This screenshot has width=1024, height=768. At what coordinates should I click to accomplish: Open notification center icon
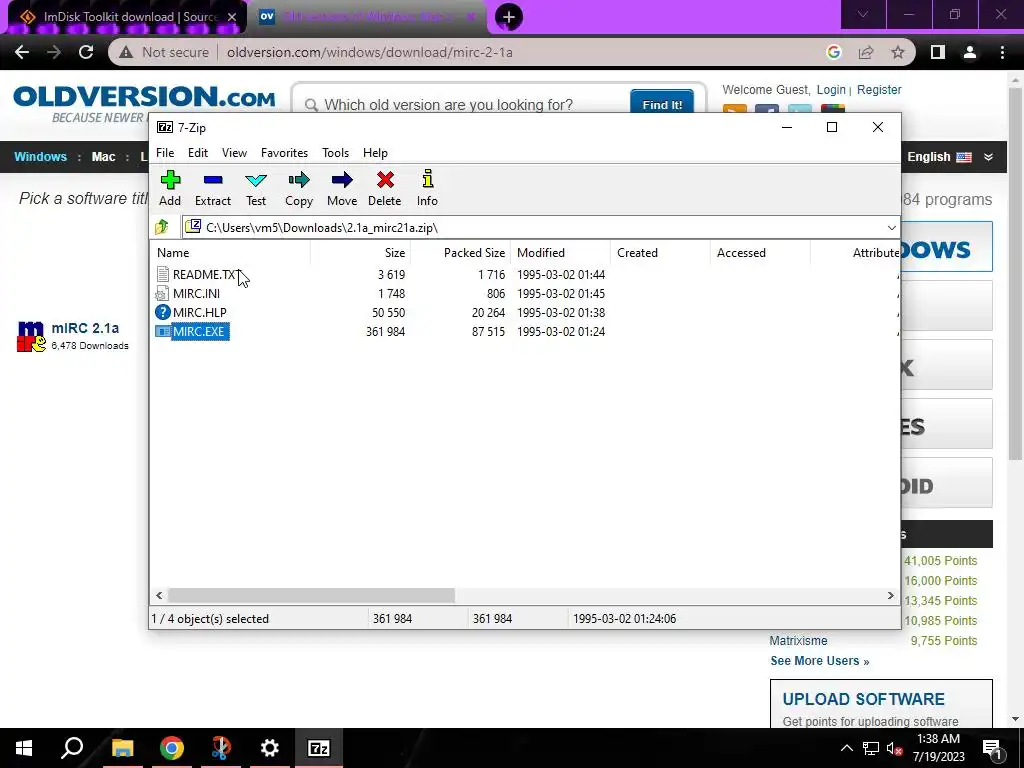992,749
